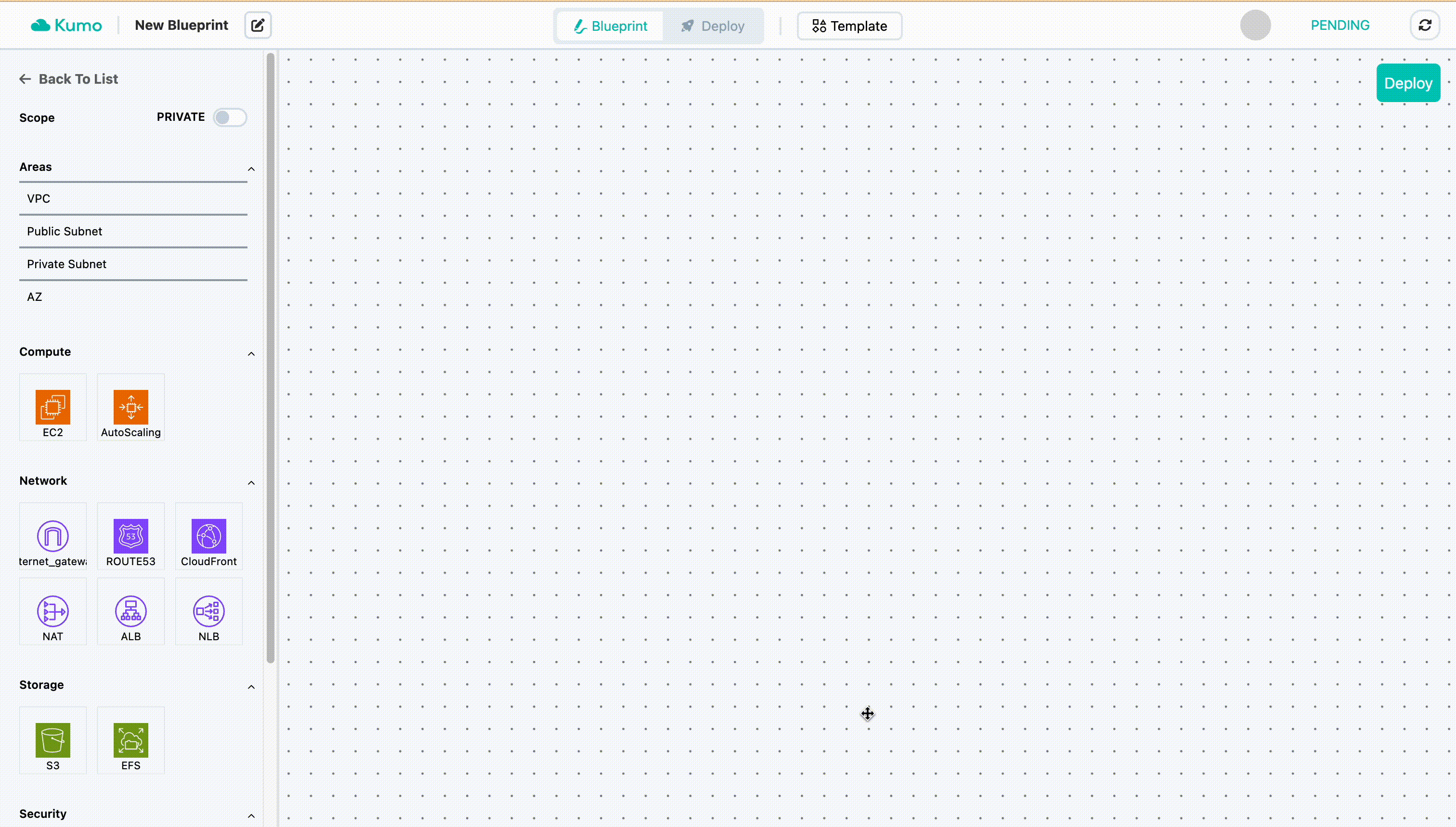Collapse the Network section
The image size is (1456, 827).
click(251, 482)
